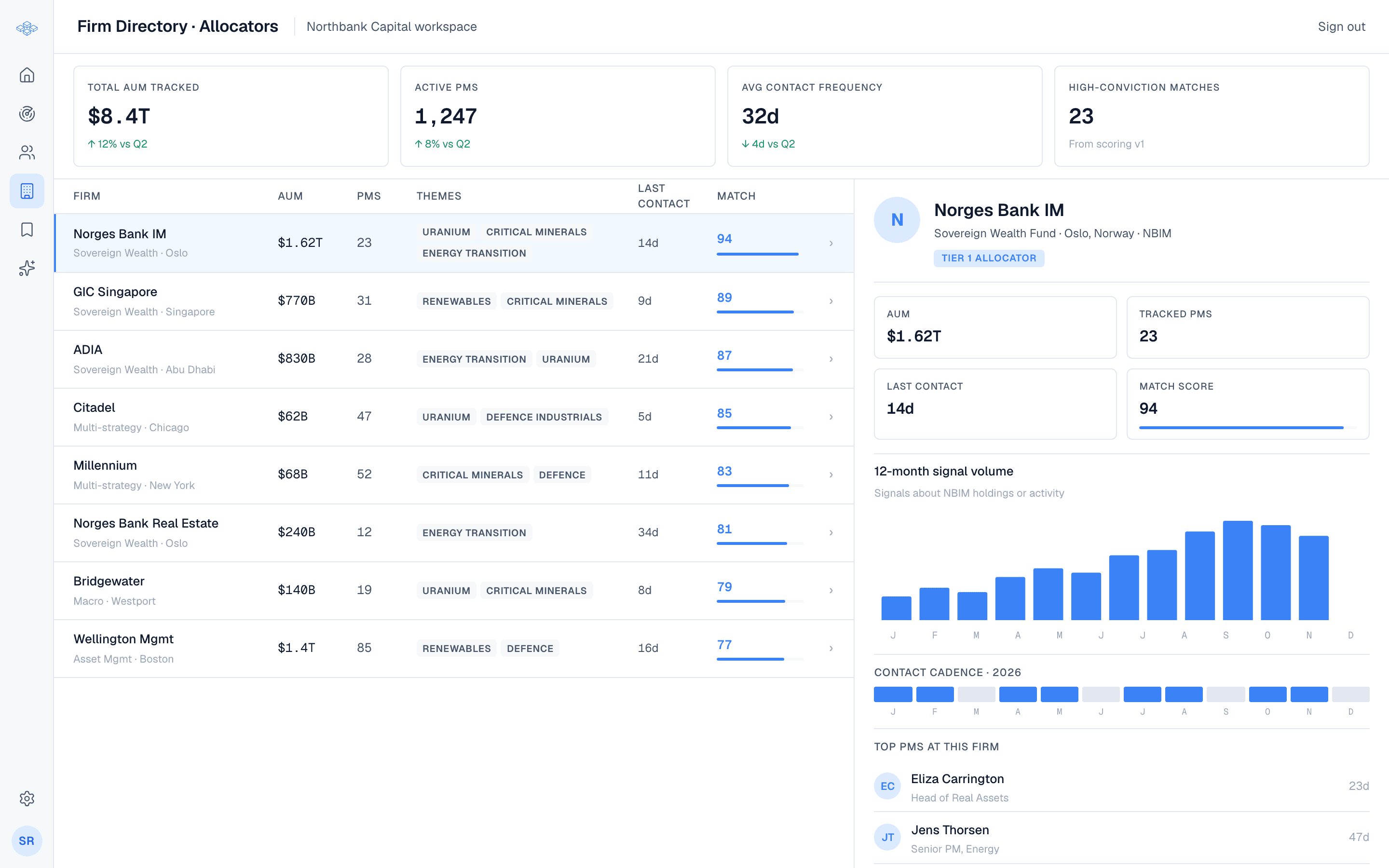Click the Renewables tag on GIC Singapore row
This screenshot has height=868, width=1389.
(x=457, y=301)
